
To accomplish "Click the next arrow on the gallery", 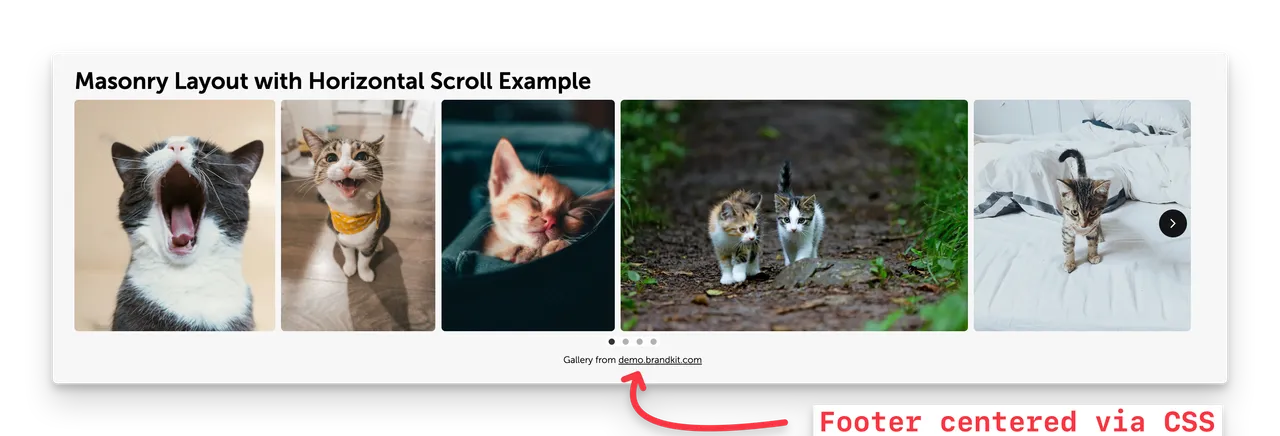I will click(1172, 224).
